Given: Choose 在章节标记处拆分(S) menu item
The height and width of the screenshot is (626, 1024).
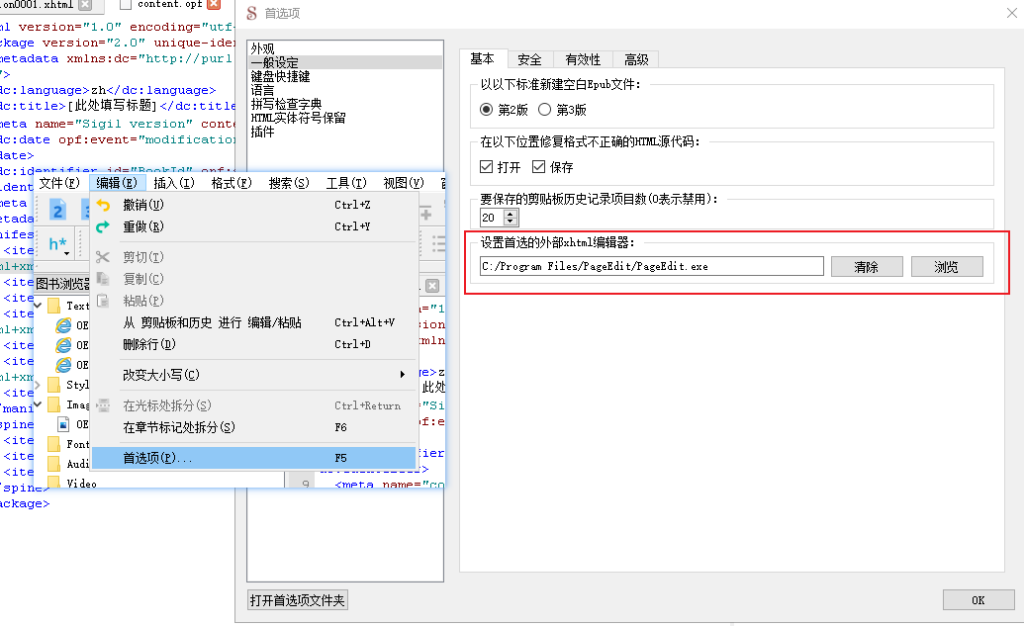Looking at the screenshot, I should (253, 427).
